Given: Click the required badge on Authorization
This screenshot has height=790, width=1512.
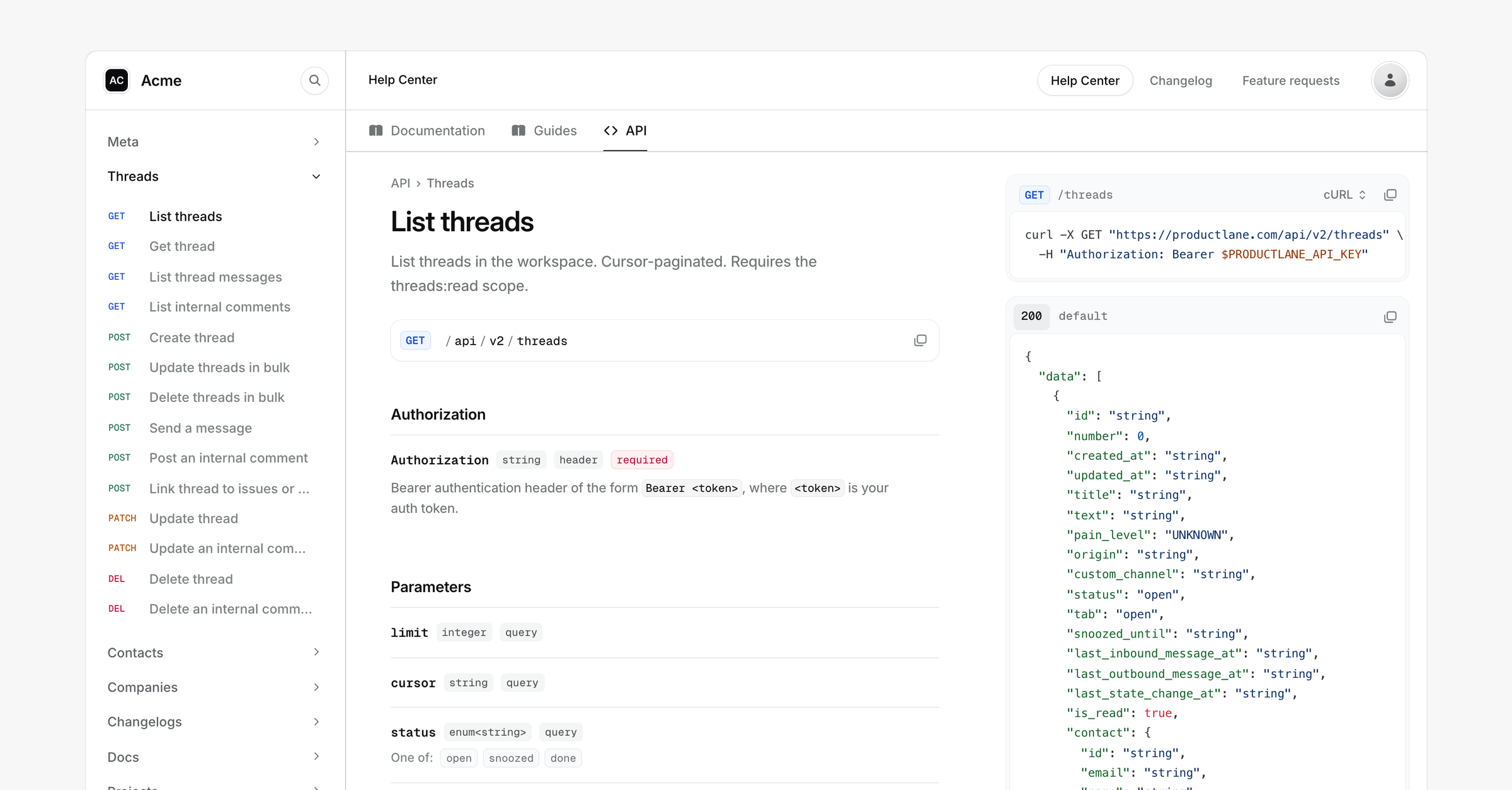Looking at the screenshot, I should point(642,460).
